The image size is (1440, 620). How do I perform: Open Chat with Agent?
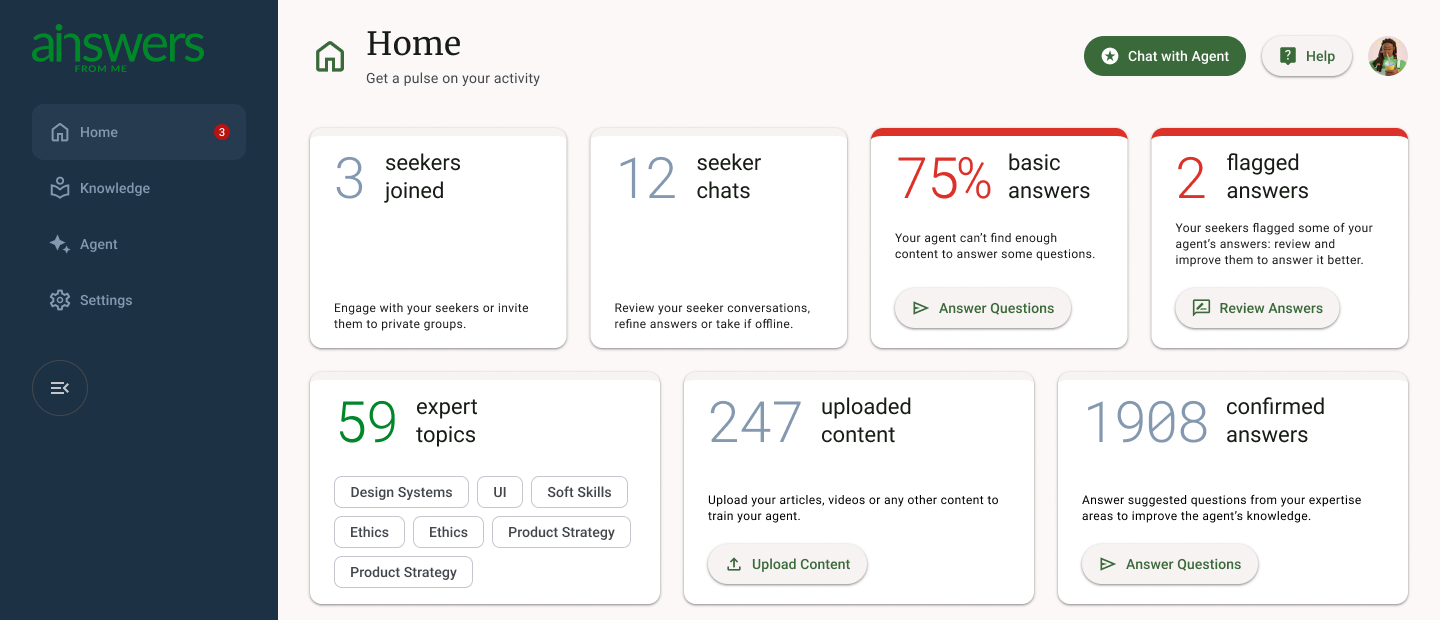(1165, 56)
